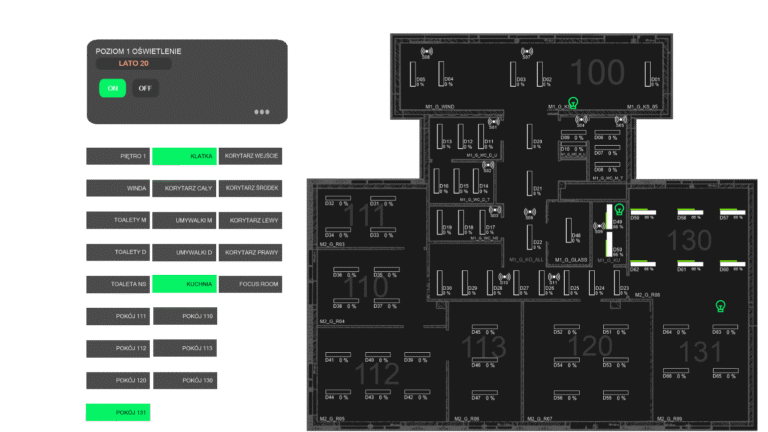This screenshot has width=768, height=432.
Task: Turn lighting ON with green button
Action: tap(113, 88)
